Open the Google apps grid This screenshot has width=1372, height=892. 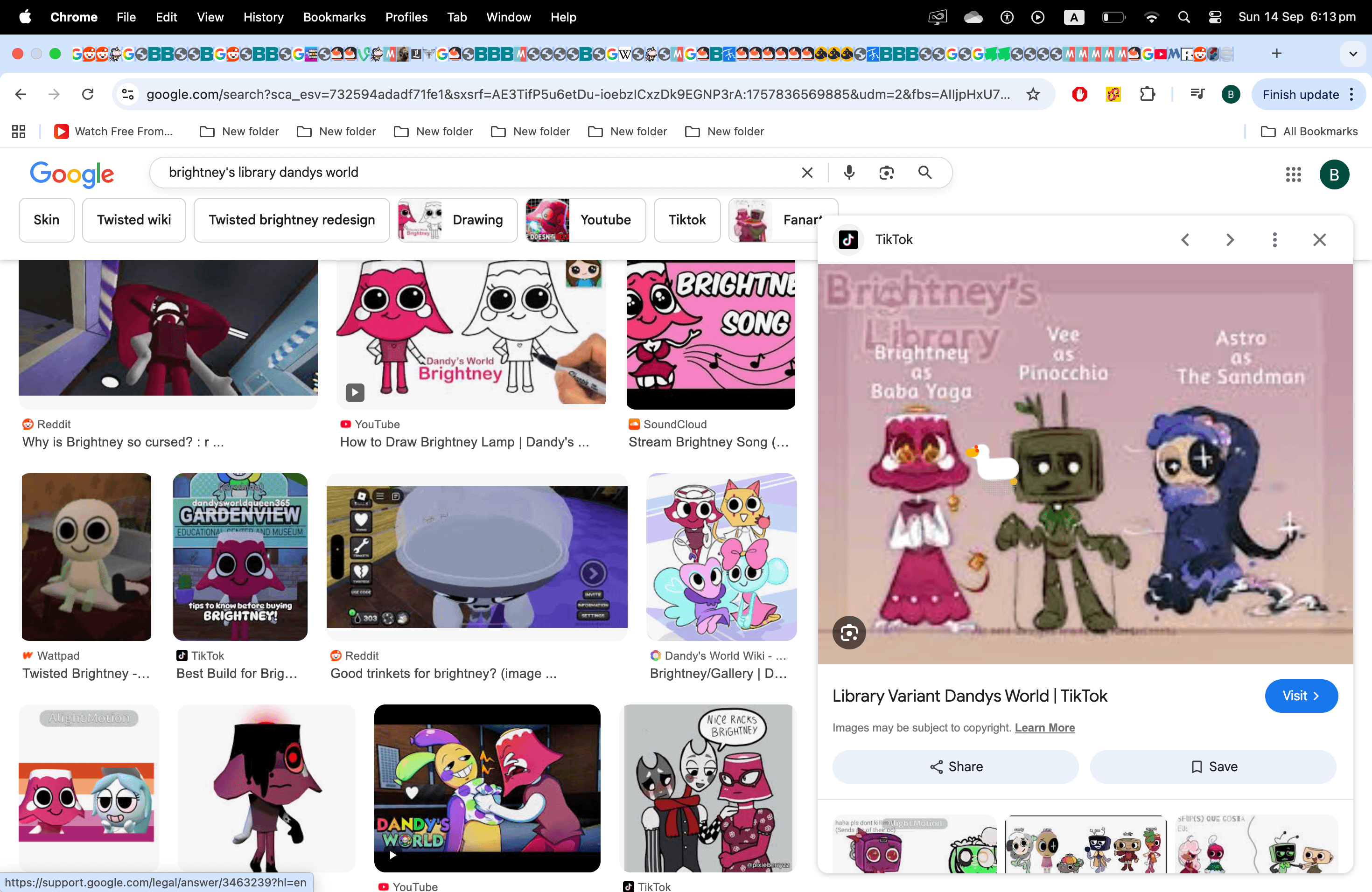pyautogui.click(x=1293, y=174)
